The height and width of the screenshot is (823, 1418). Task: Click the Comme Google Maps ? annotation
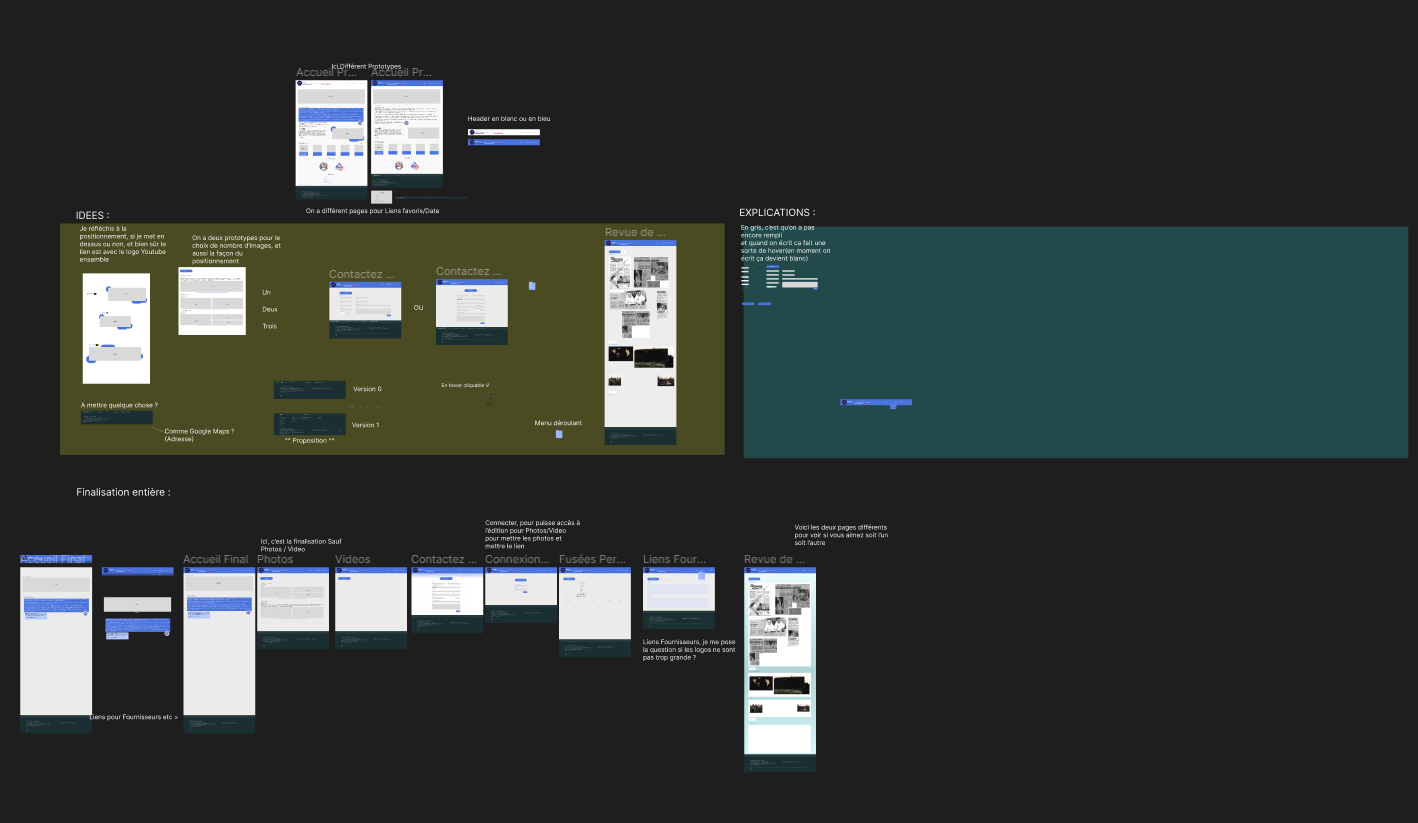[199, 434]
